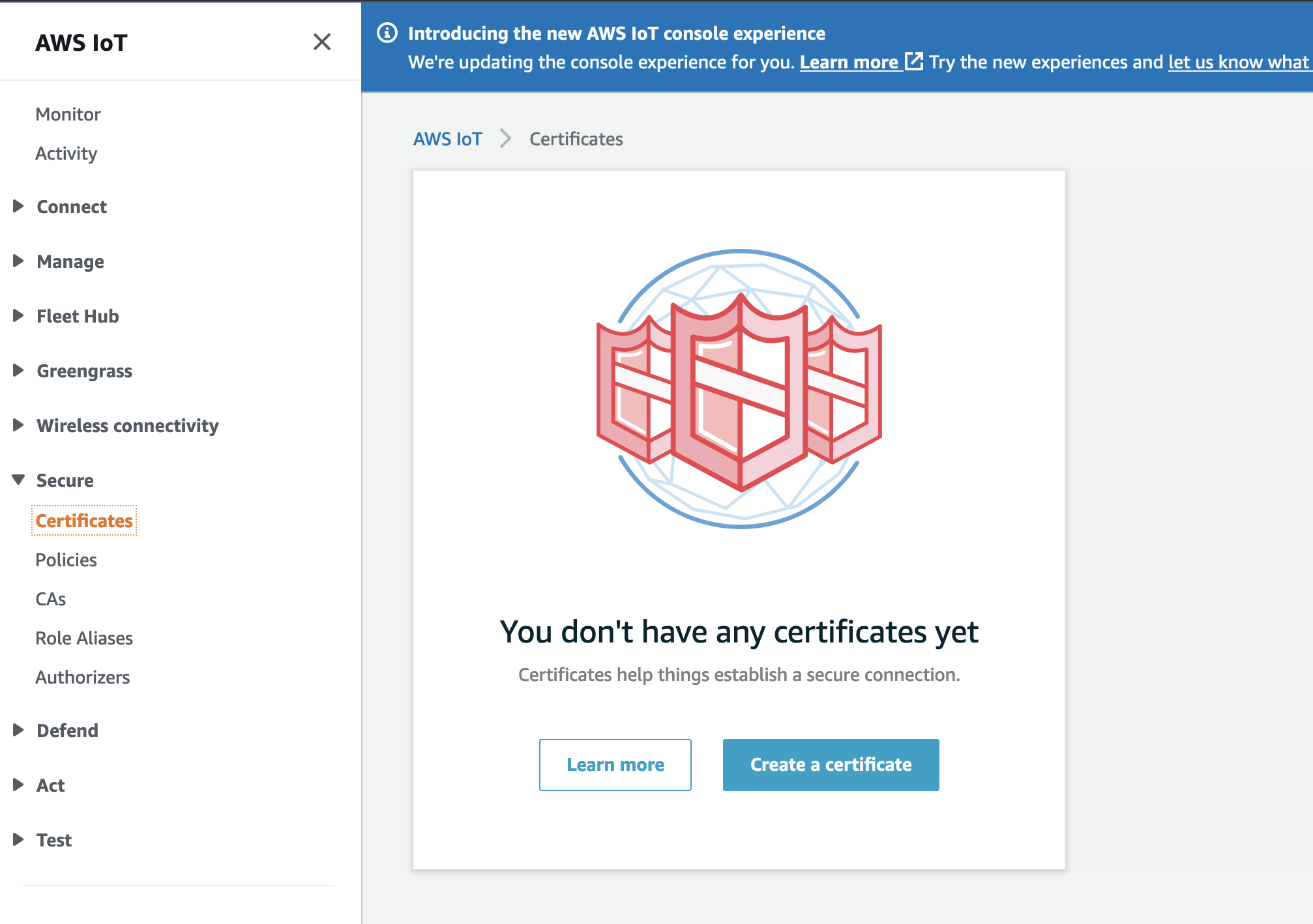Click the Defend label in the sidebar
This screenshot has width=1313, height=924.
pos(67,730)
